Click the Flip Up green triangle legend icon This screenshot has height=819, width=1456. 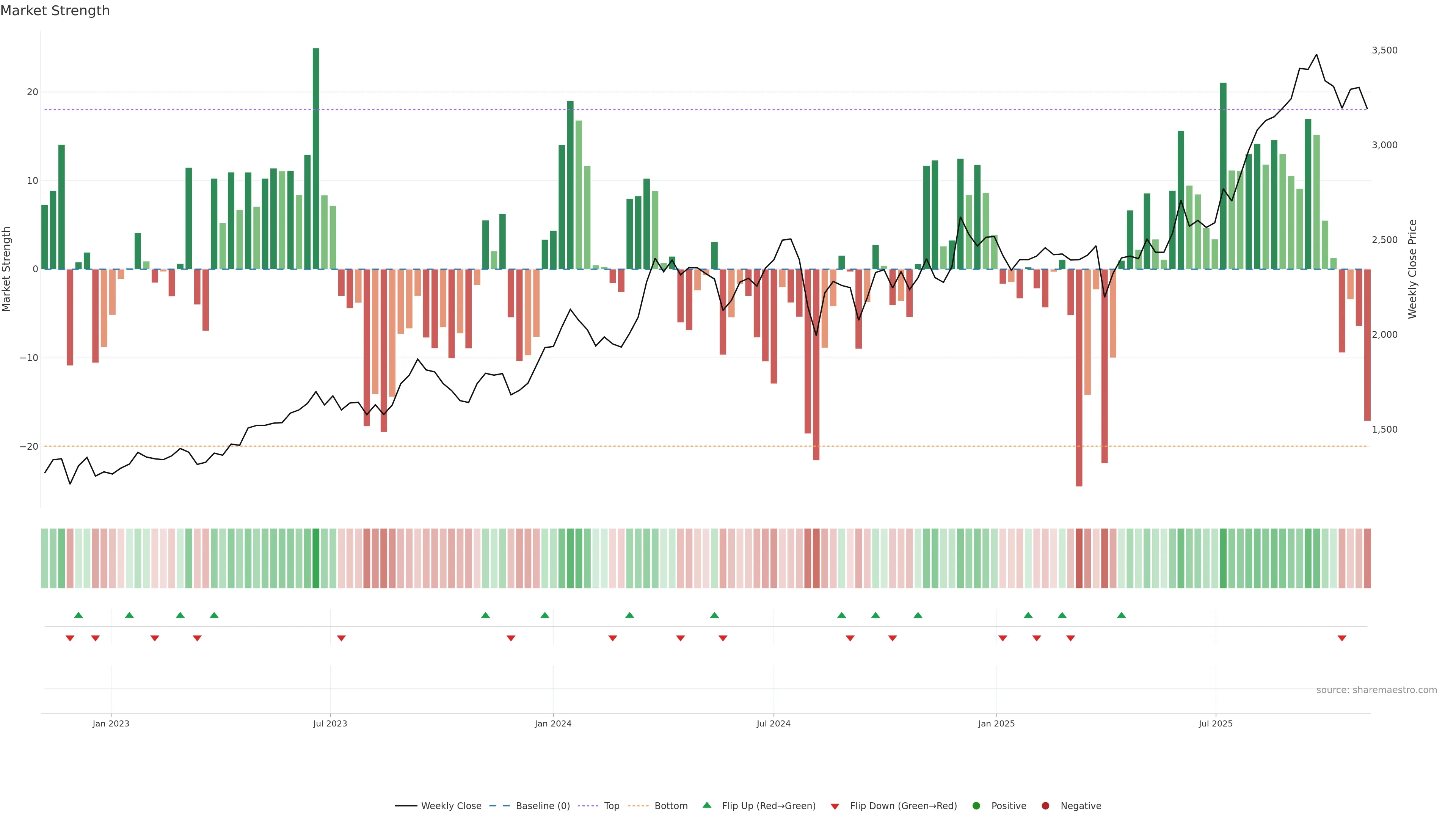(706, 805)
